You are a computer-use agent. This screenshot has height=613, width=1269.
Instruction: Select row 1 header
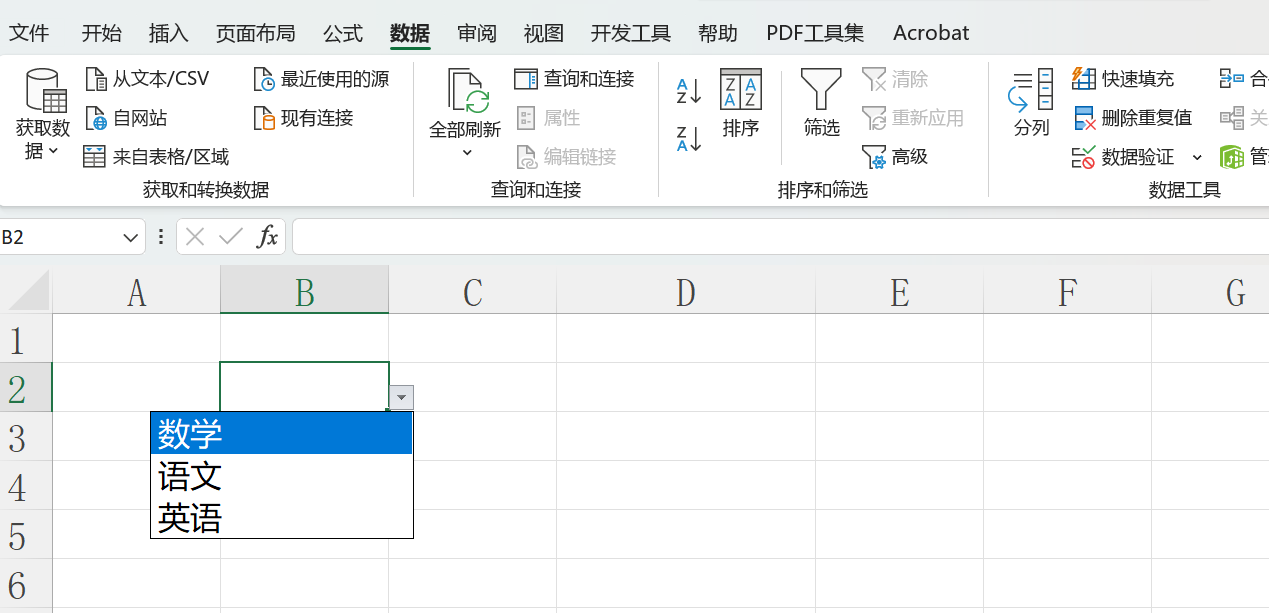pyautogui.click(x=26, y=339)
